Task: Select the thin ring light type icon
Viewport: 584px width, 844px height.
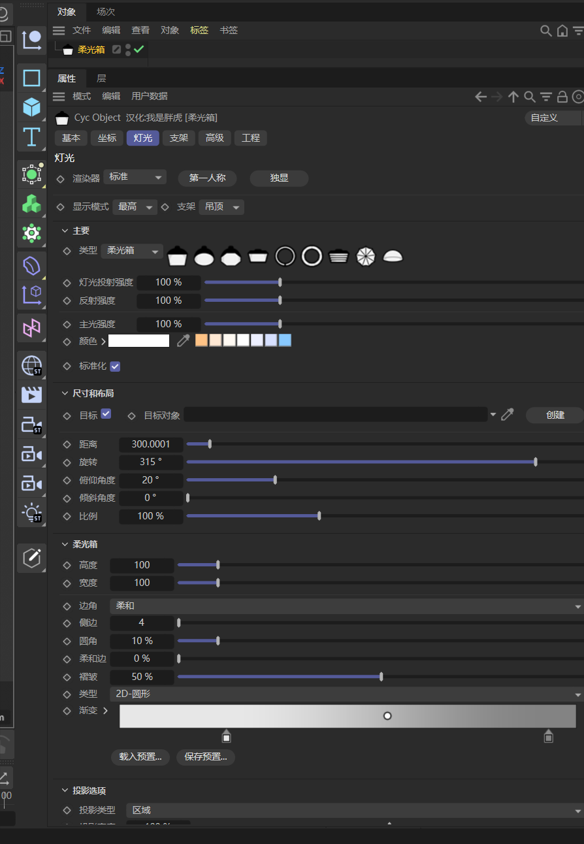Action: (x=285, y=256)
